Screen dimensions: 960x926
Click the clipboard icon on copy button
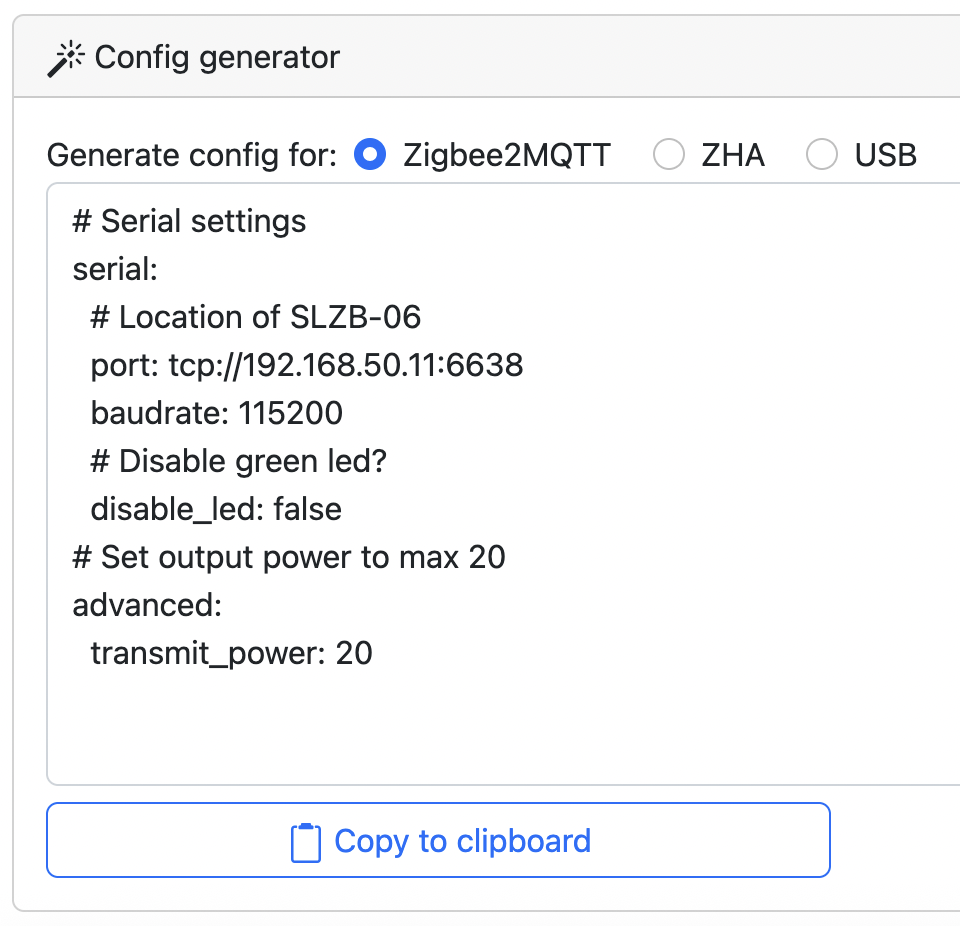point(305,842)
